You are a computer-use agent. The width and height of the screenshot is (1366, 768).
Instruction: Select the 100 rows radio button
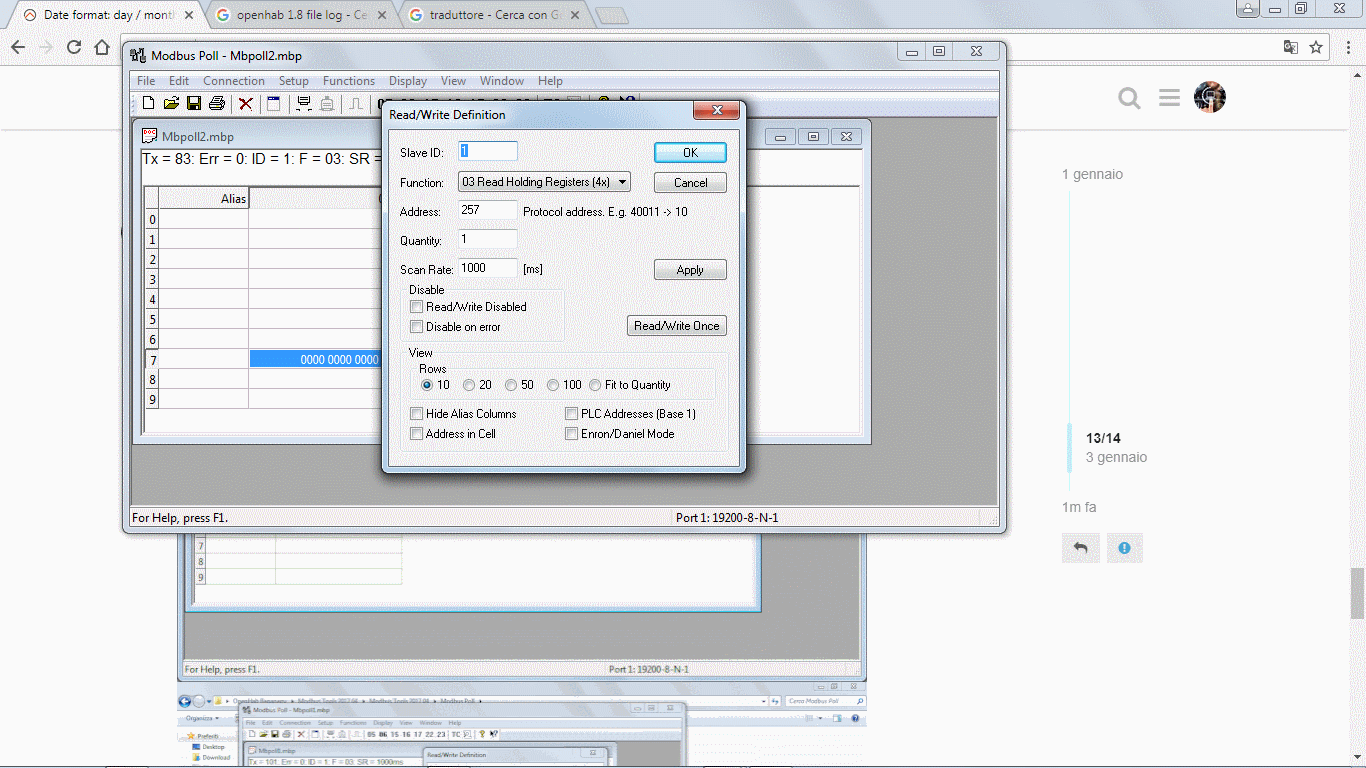coord(553,385)
